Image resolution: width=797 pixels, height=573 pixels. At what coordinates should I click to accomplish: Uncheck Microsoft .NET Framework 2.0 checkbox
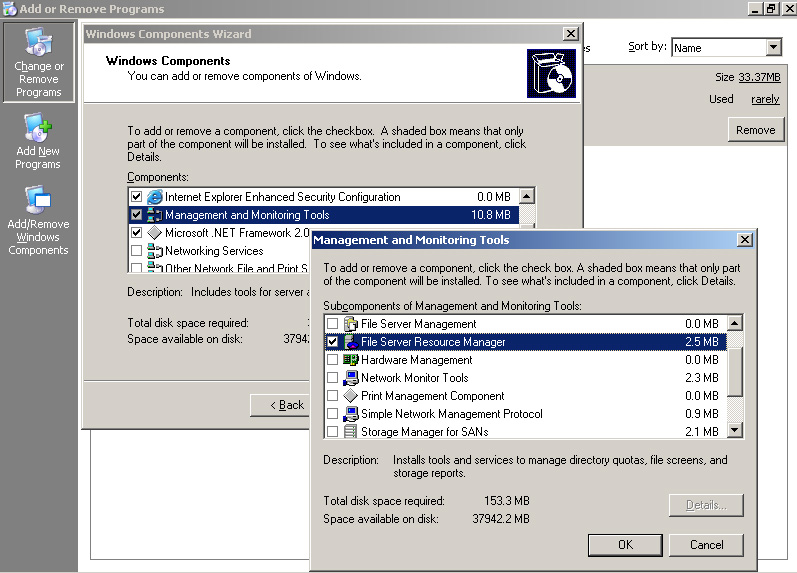click(x=137, y=233)
